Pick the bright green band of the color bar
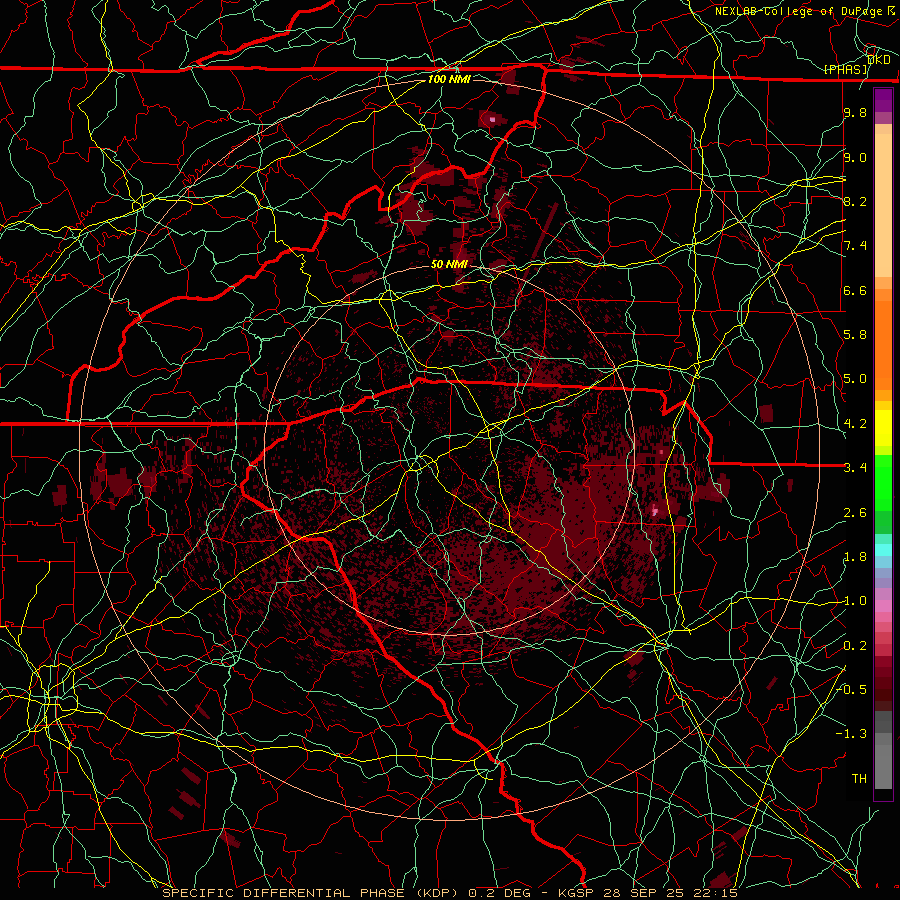Screen dimensions: 900x900 (x=883, y=482)
